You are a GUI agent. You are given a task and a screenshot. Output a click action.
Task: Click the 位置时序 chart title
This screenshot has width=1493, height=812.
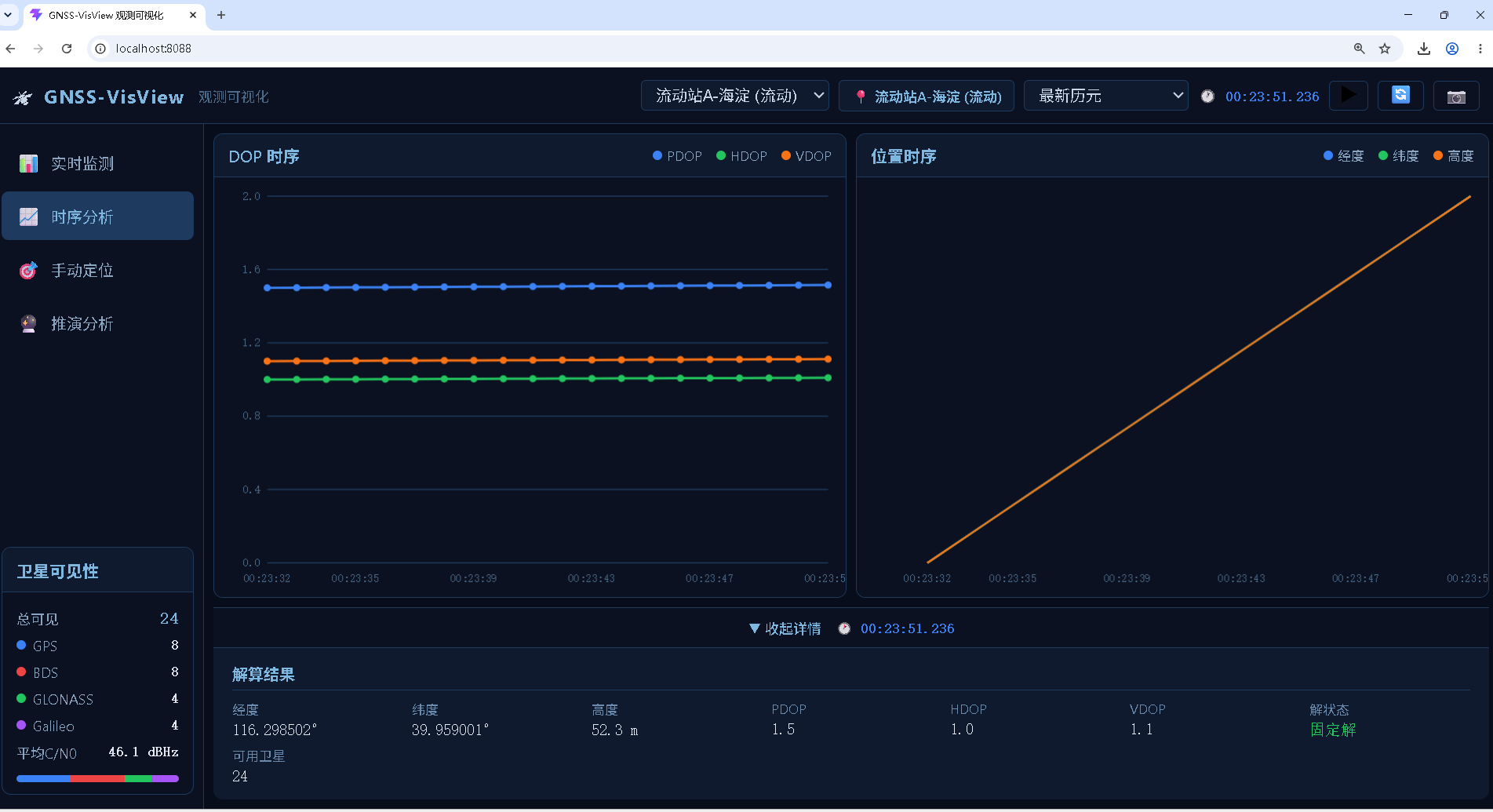click(x=904, y=156)
